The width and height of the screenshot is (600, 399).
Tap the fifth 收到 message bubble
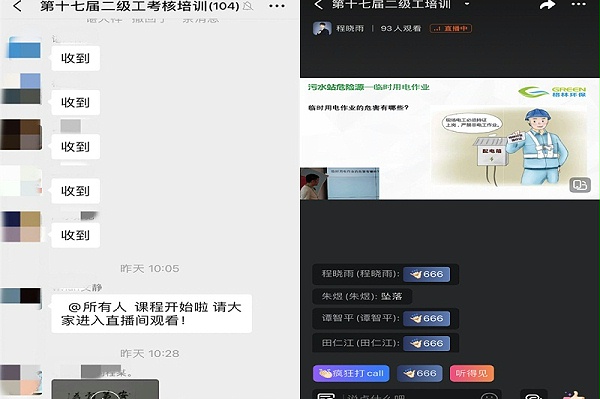75,235
